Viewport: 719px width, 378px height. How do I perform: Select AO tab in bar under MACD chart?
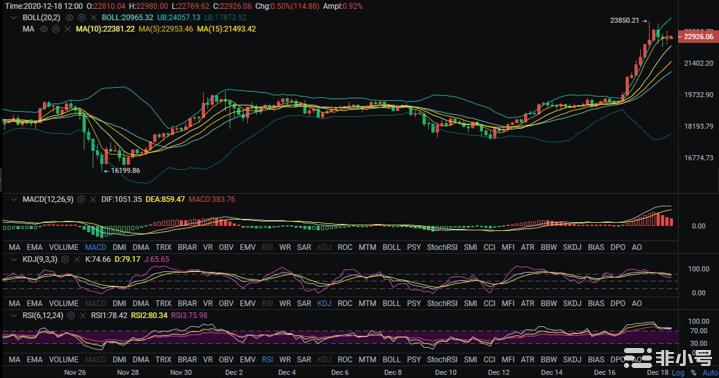(636, 247)
